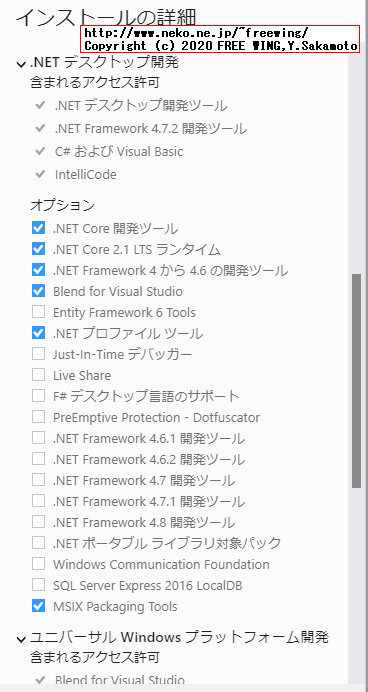The image size is (368, 692).
Task: Uncheck Blend for Visual Studio option checkbox
Action: tap(38, 291)
